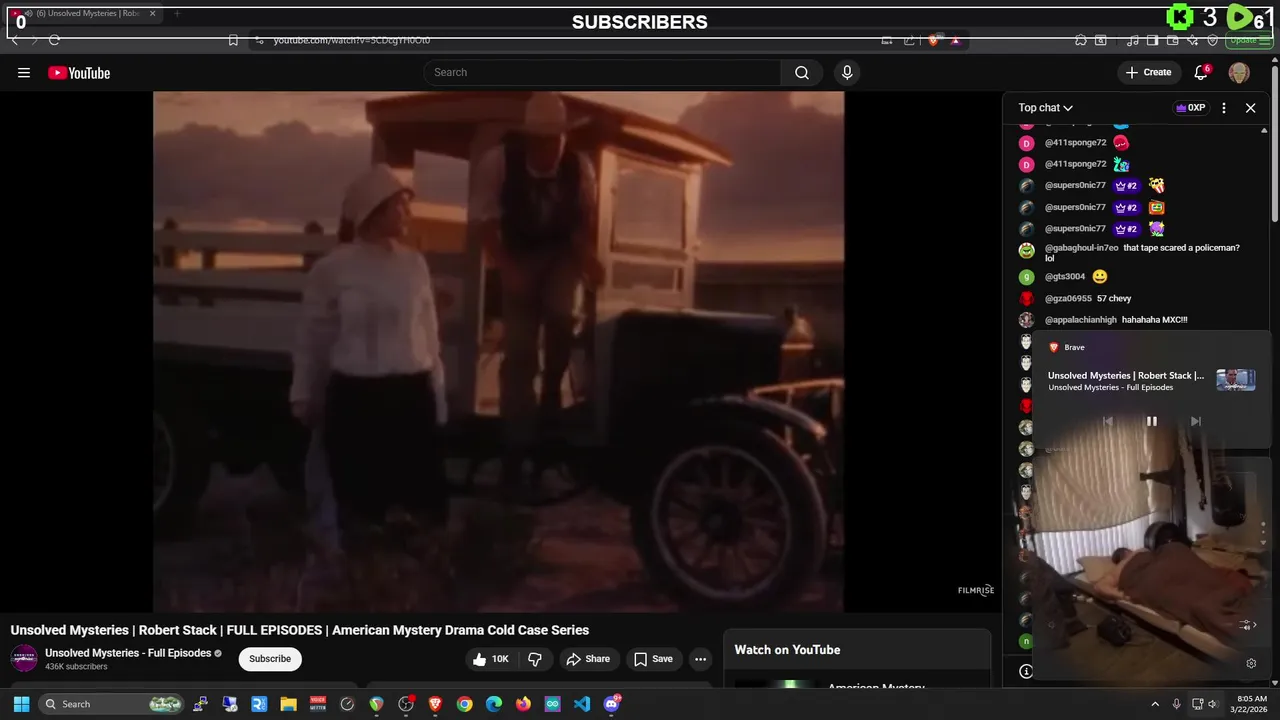The height and width of the screenshot is (720, 1280).
Task: Open the Brave VPN shield icon
Action: click(x=1213, y=40)
